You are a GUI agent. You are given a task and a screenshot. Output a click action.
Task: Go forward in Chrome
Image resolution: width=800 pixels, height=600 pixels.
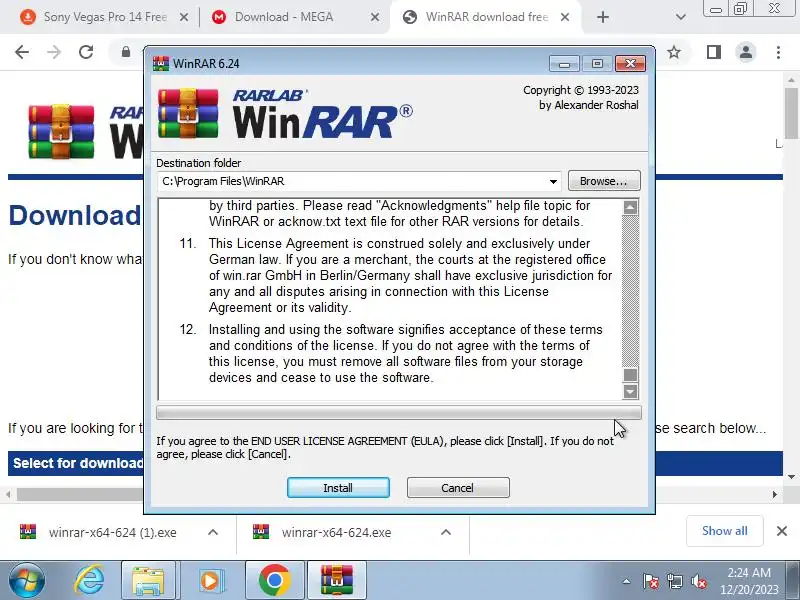click(54, 52)
